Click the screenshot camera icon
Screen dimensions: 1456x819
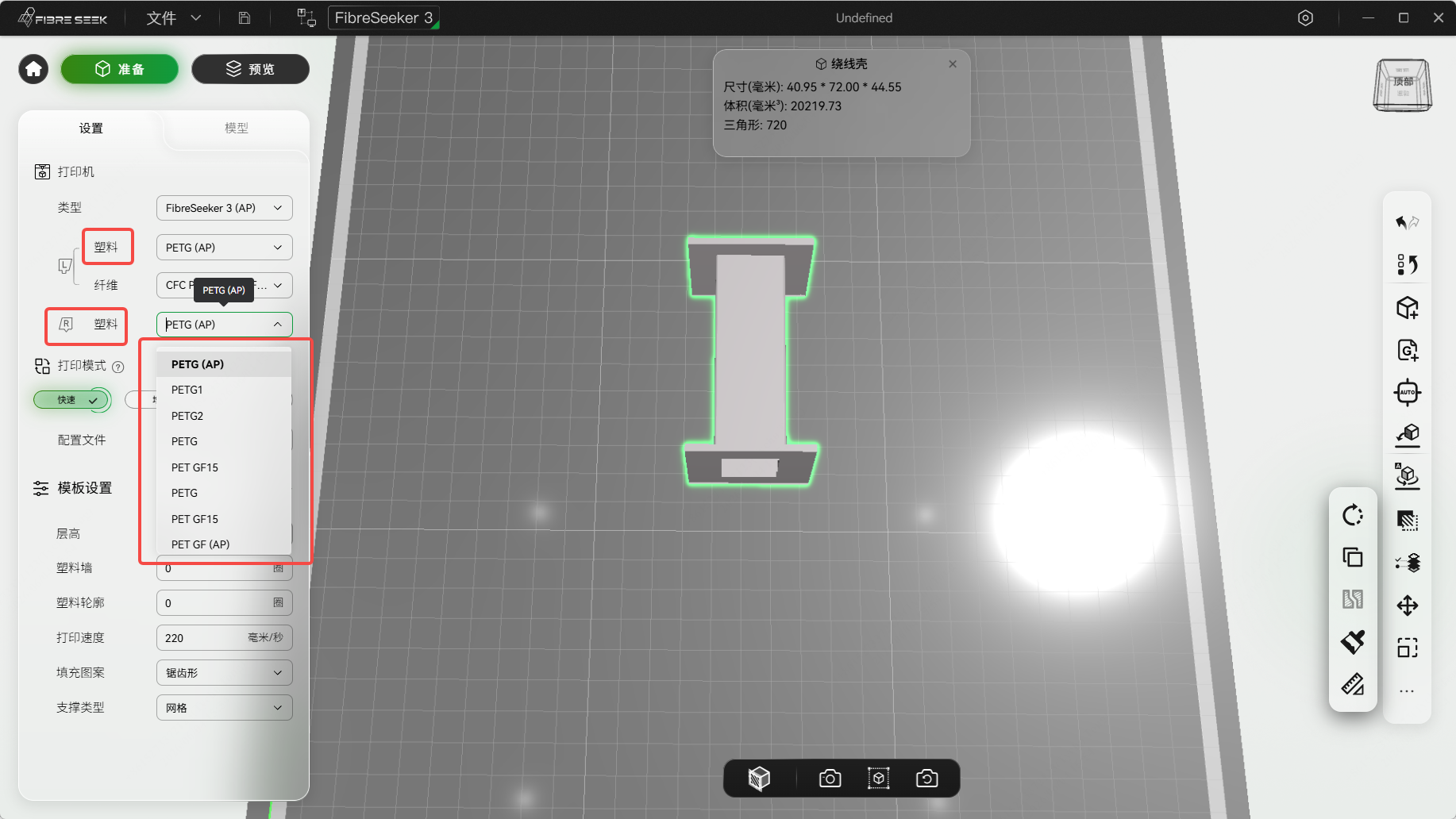point(830,779)
